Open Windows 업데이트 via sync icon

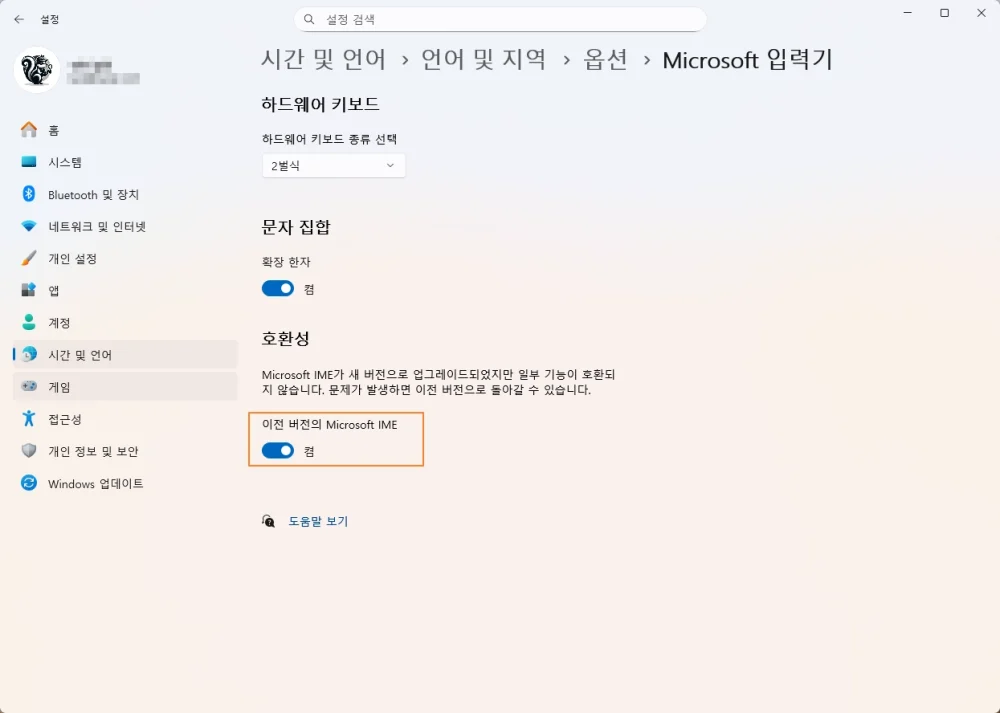click(x=27, y=483)
